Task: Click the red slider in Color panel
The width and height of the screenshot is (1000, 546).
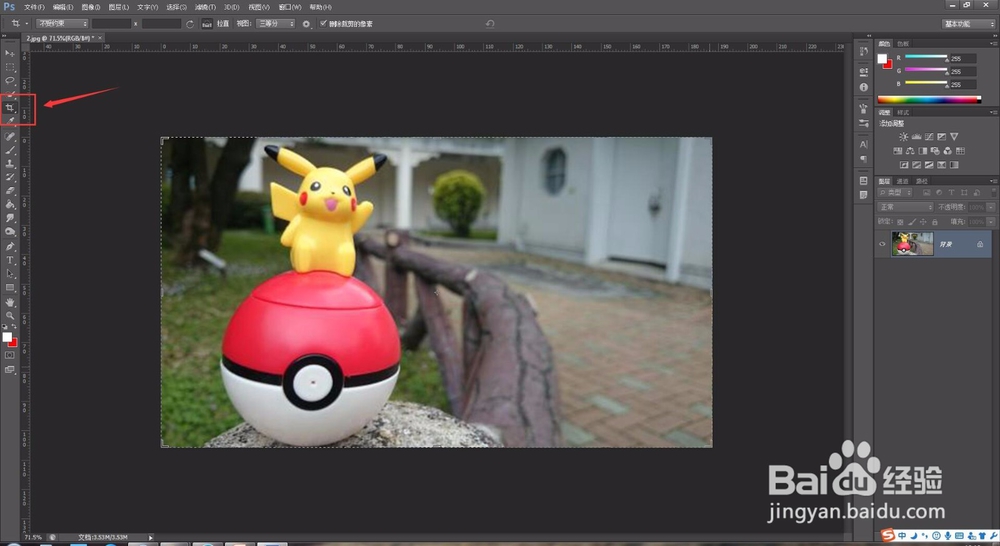Action: point(926,57)
